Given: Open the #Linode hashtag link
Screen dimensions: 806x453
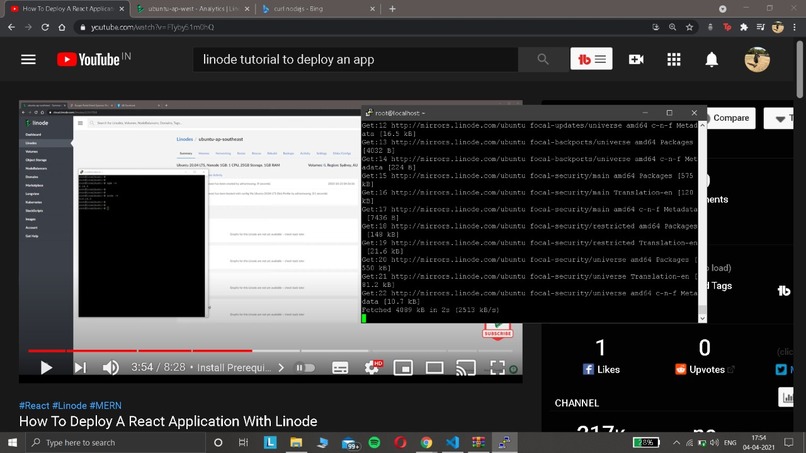Looking at the screenshot, I should coord(69,406).
